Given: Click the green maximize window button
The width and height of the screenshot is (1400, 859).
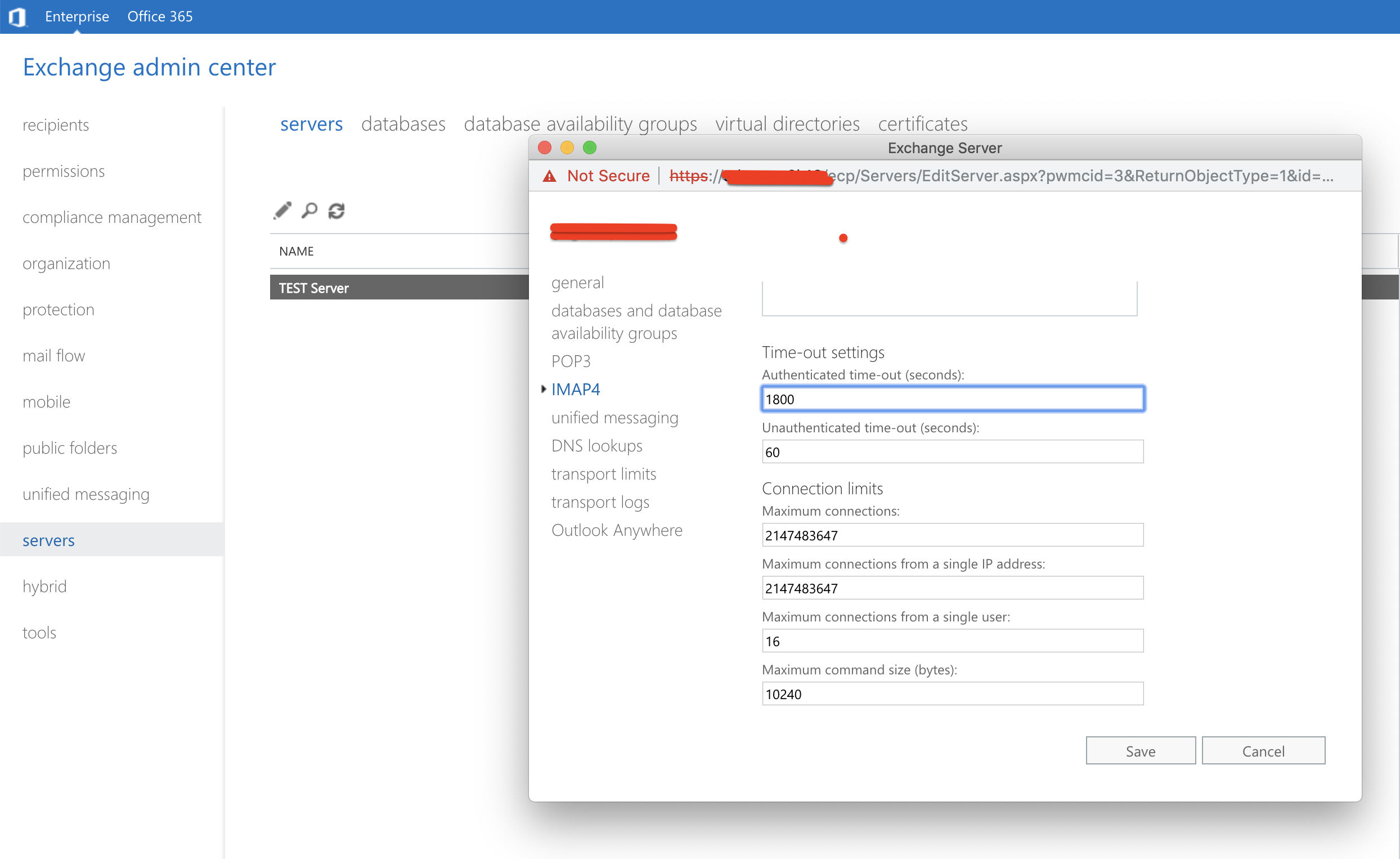Looking at the screenshot, I should click(x=590, y=148).
